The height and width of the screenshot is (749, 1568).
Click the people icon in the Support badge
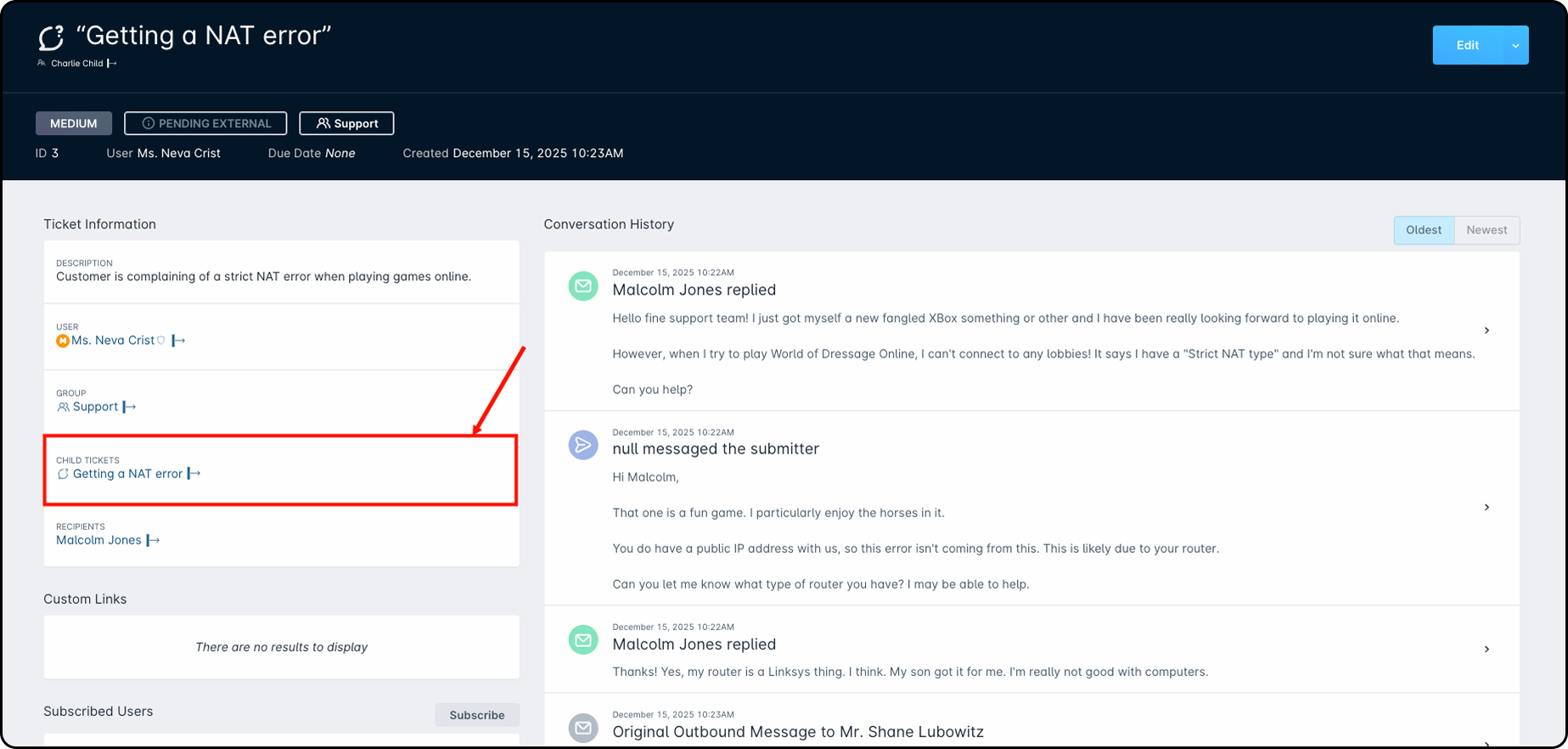click(x=323, y=123)
